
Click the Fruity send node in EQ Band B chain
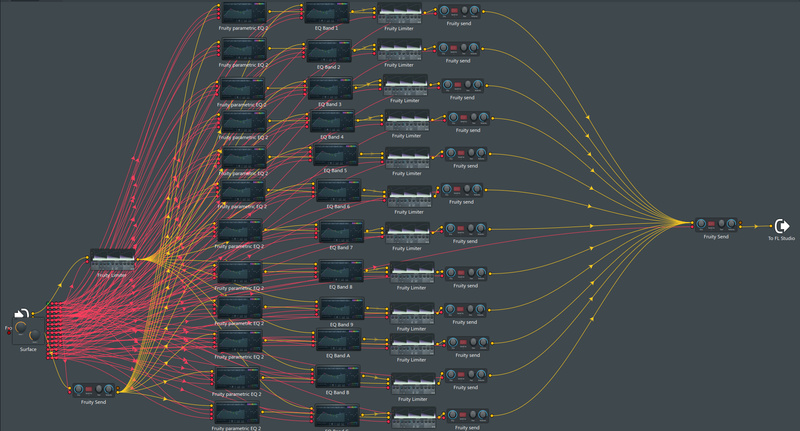point(466,375)
